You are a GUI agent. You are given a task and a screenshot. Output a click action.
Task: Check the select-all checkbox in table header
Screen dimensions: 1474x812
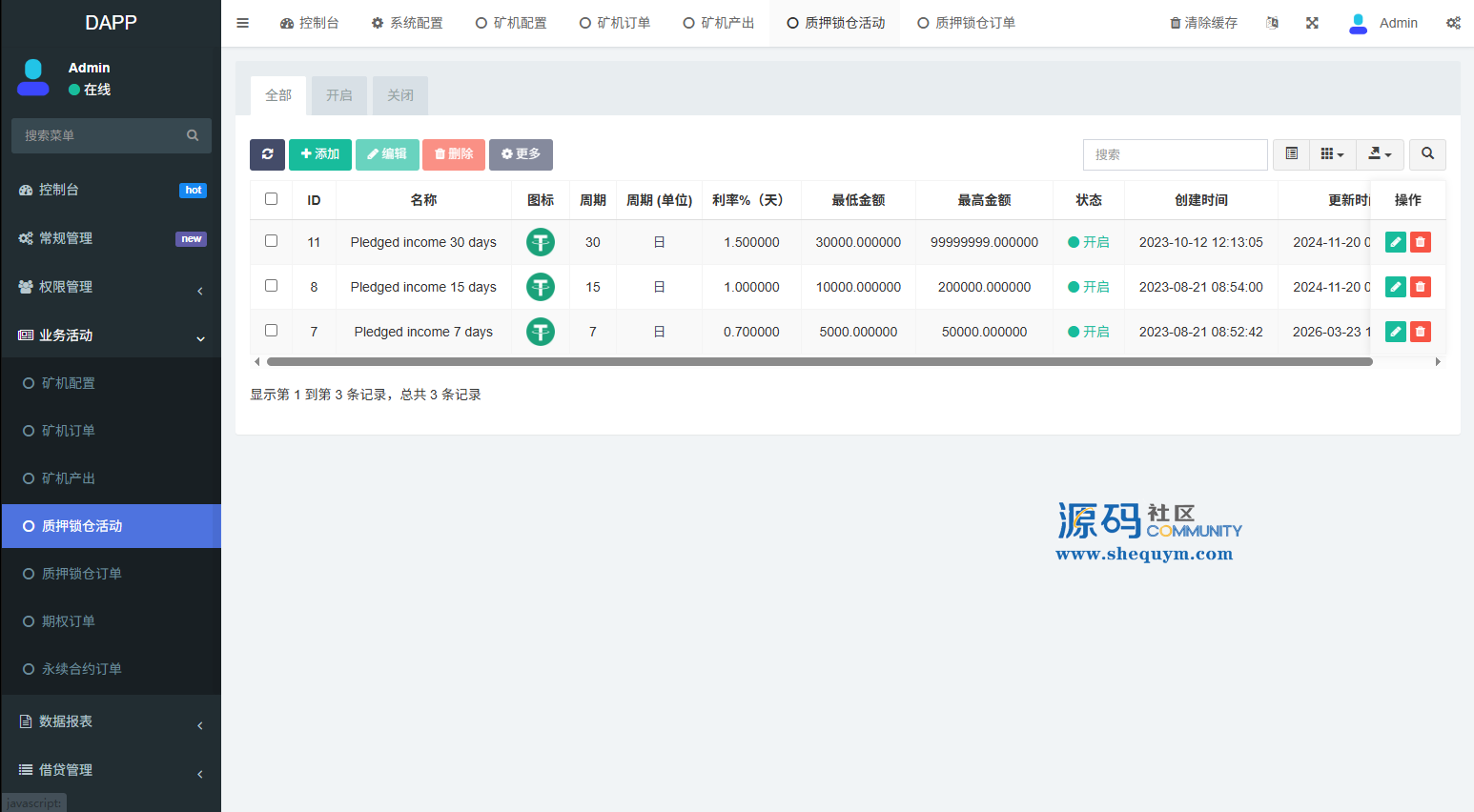(x=272, y=199)
